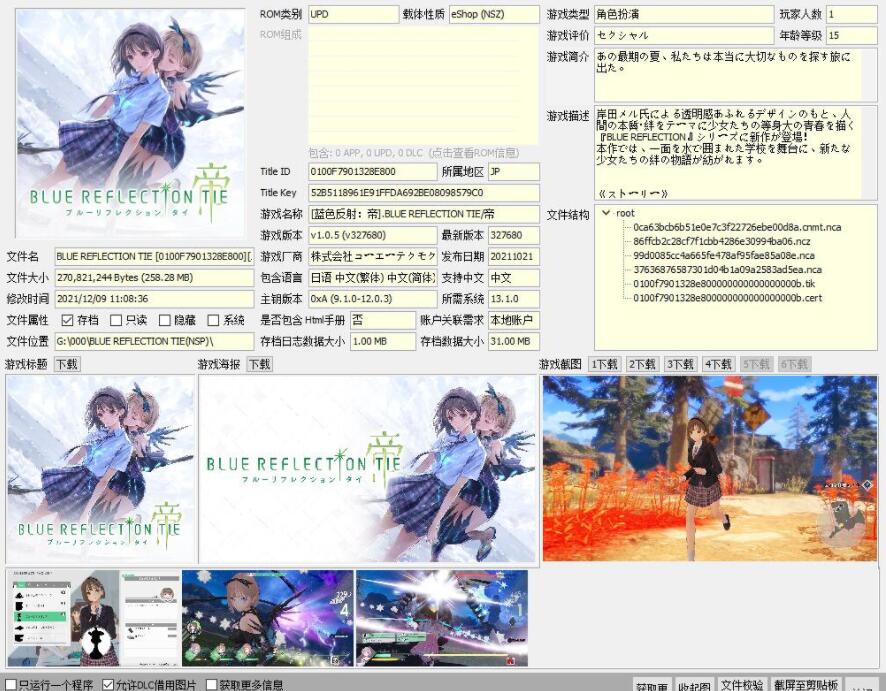Click the 文件校验 button

[x=742, y=684]
